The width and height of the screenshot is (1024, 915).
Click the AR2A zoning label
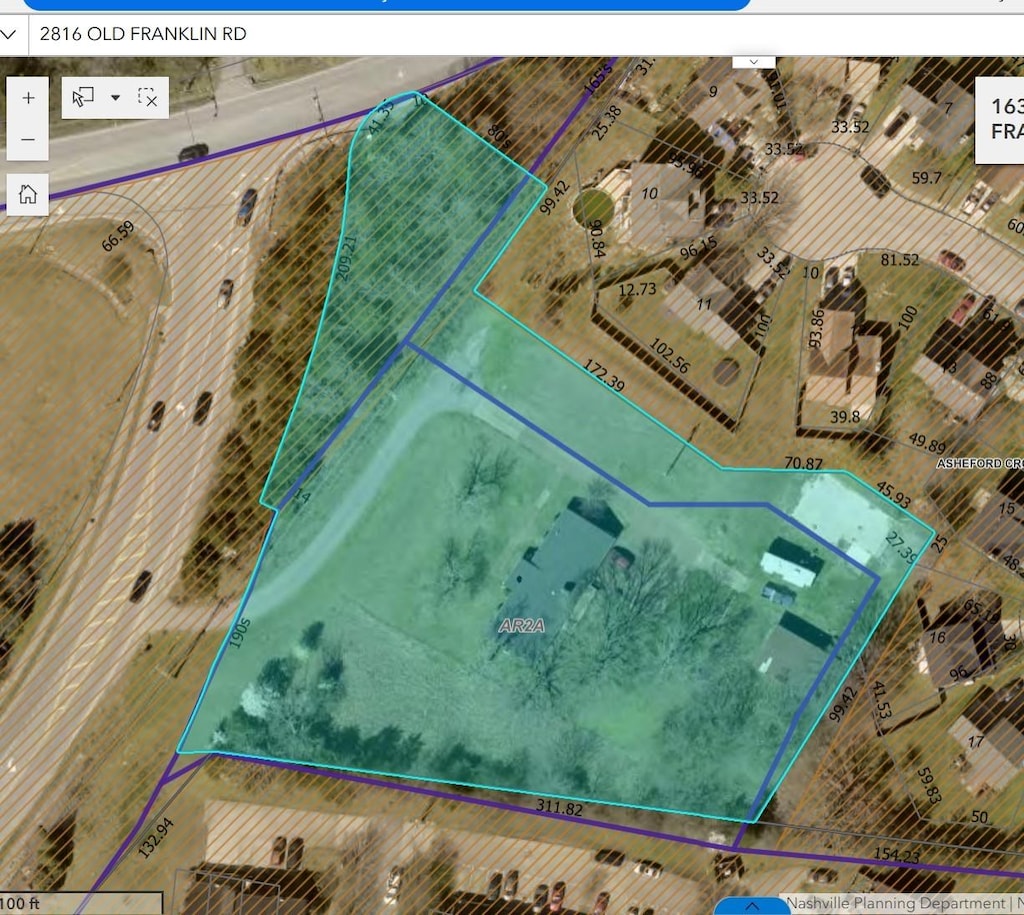tap(522, 626)
